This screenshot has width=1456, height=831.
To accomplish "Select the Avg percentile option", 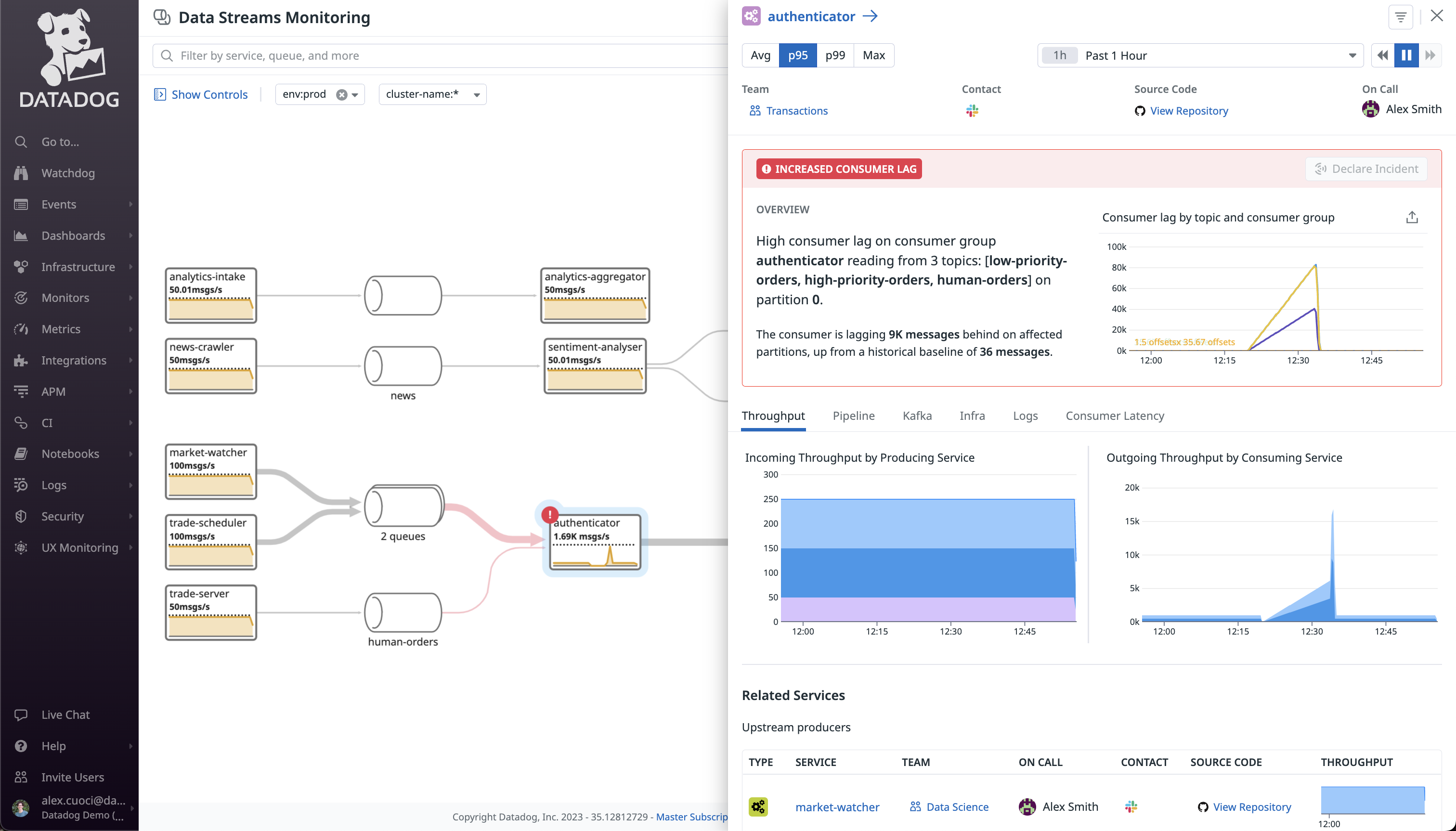I will 760,55.
